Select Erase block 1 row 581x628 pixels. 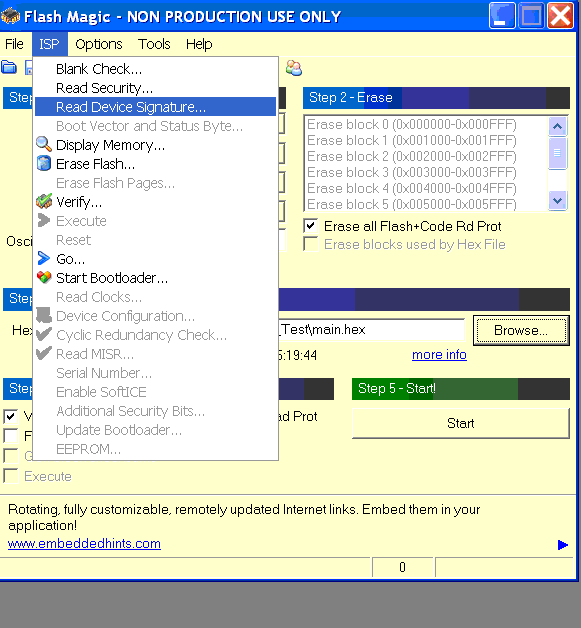(x=426, y=141)
